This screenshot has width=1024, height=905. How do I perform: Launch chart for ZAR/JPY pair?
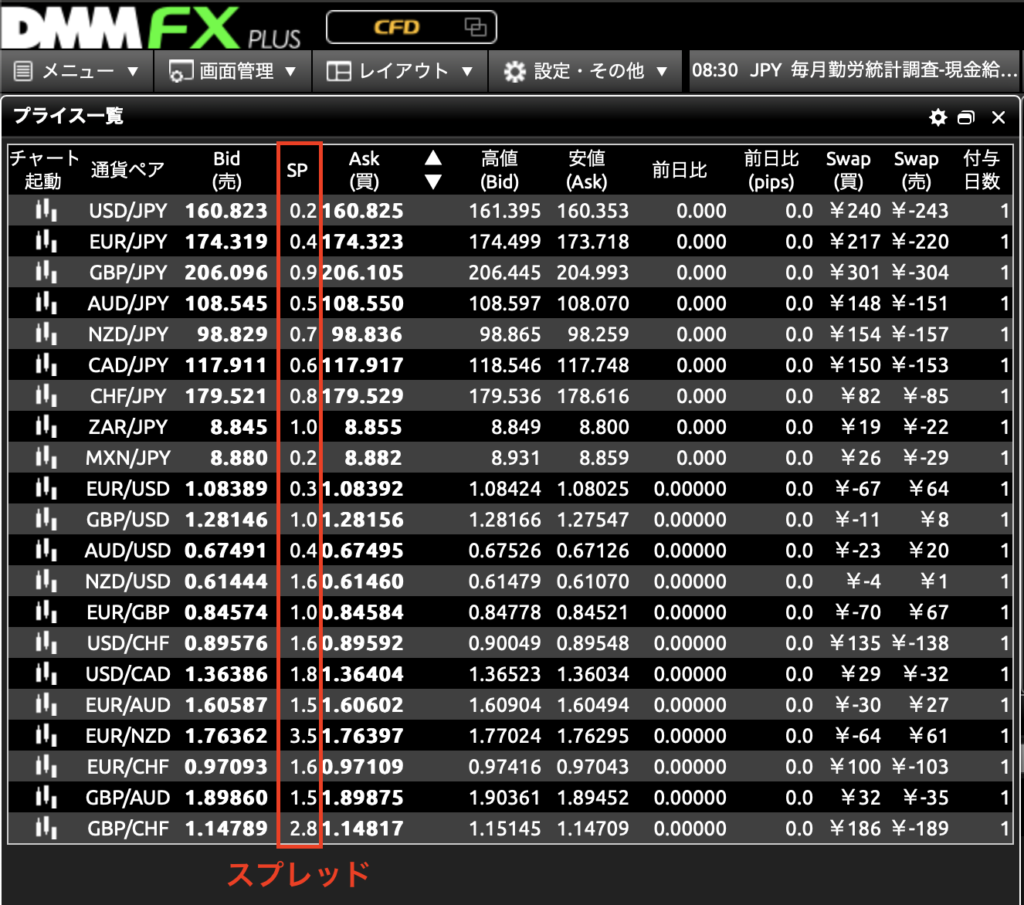[x=45, y=427]
